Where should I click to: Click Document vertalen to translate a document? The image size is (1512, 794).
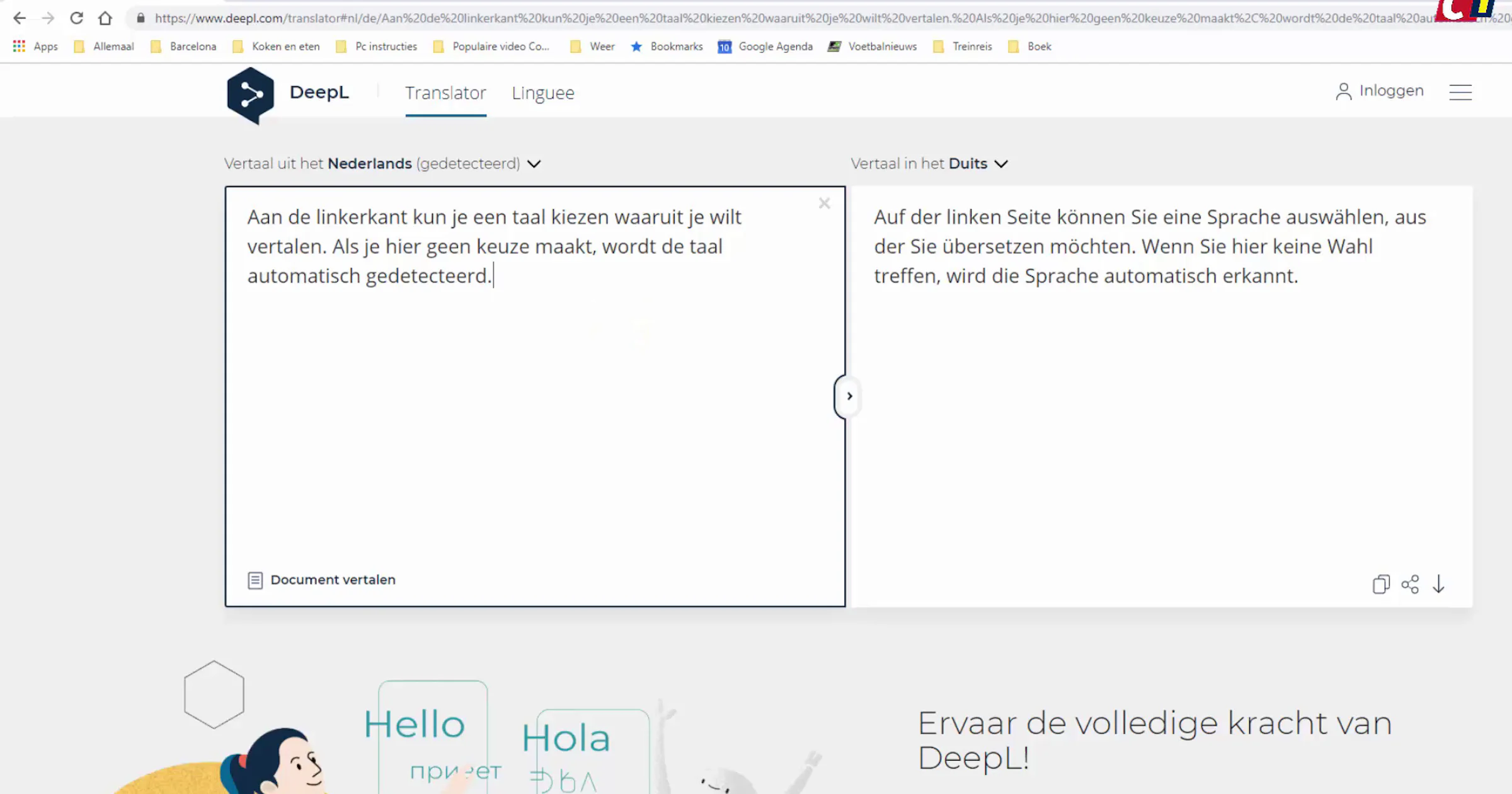point(333,580)
